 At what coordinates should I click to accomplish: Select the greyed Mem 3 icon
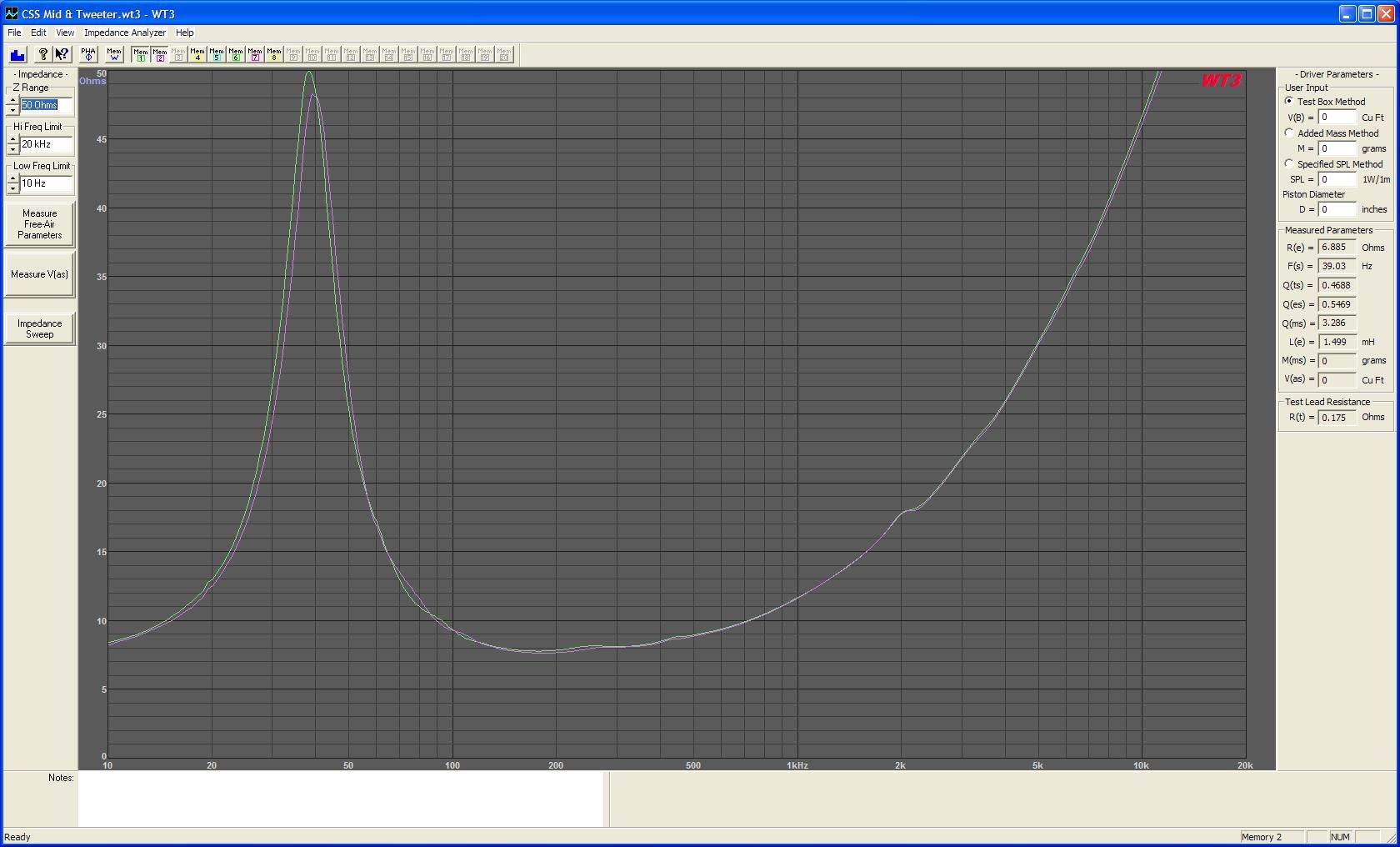click(178, 55)
